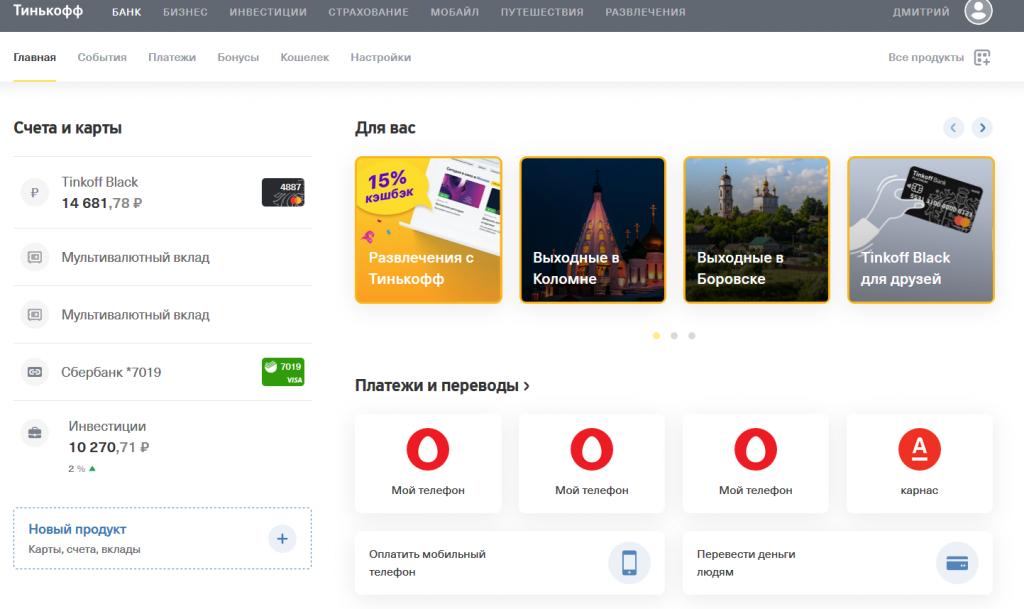1024x609 pixels.
Task: Open the user profile avatar icon
Action: point(978,10)
